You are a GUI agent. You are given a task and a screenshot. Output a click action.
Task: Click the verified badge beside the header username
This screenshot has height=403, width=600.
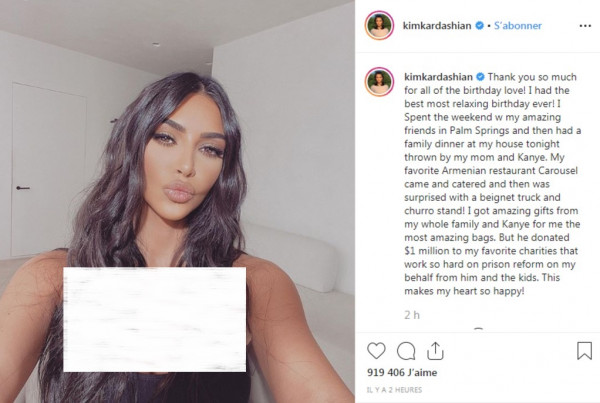[479, 26]
